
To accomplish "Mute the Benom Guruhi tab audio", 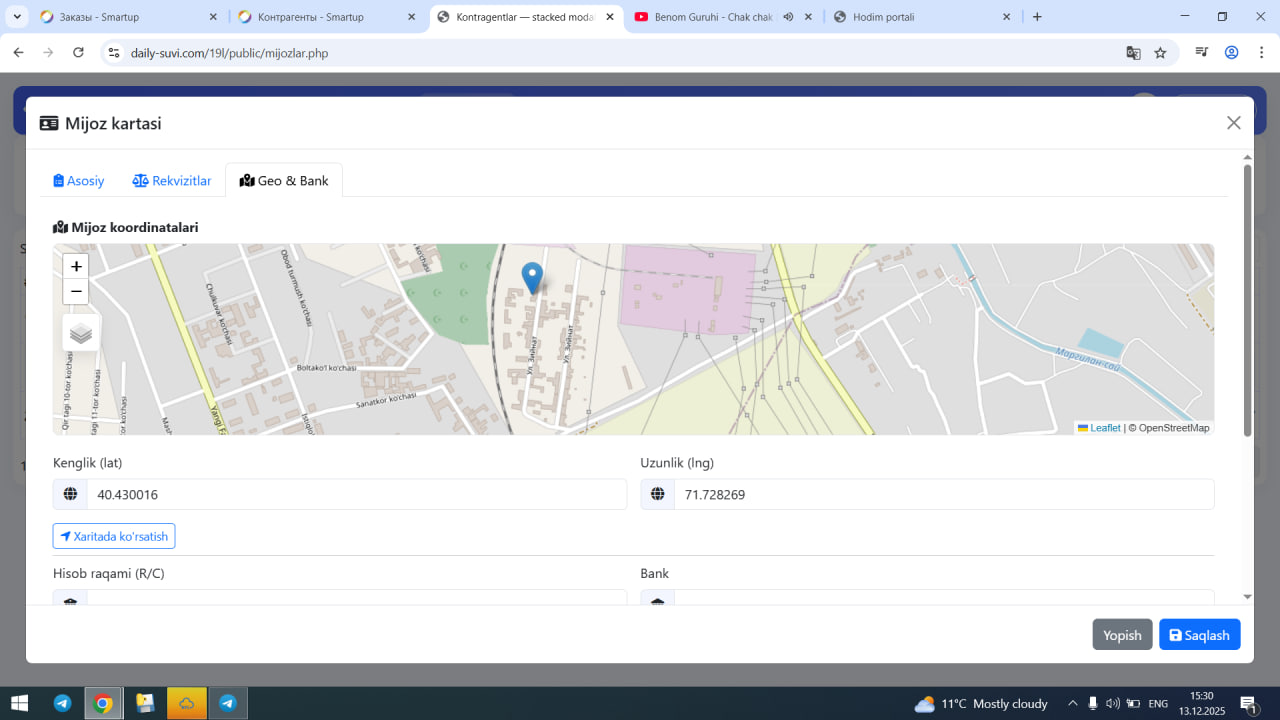I will coord(788,17).
